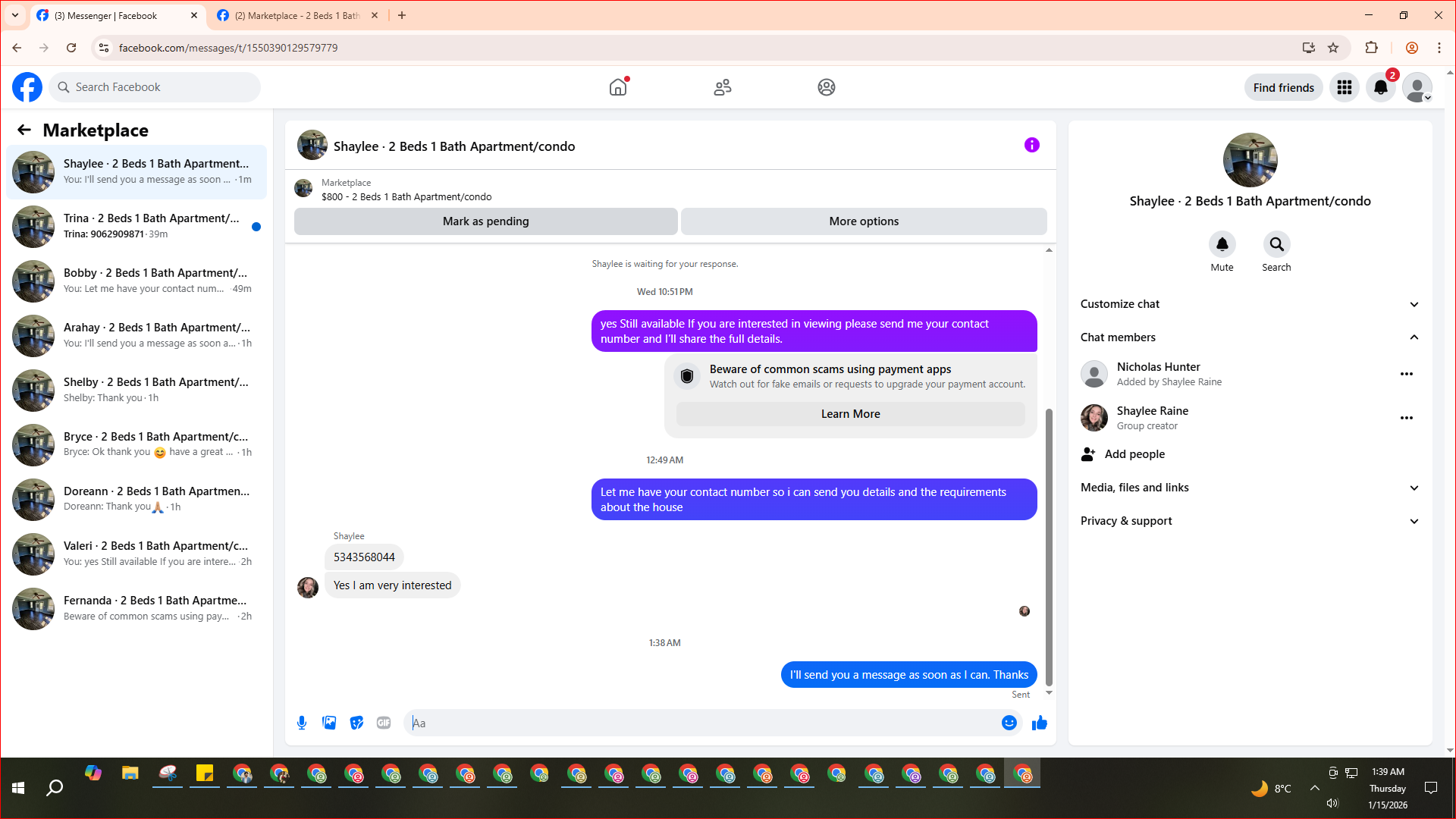Viewport: 1456px width, 819px height.
Task: Send a thumbs-up like
Action: point(1039,723)
